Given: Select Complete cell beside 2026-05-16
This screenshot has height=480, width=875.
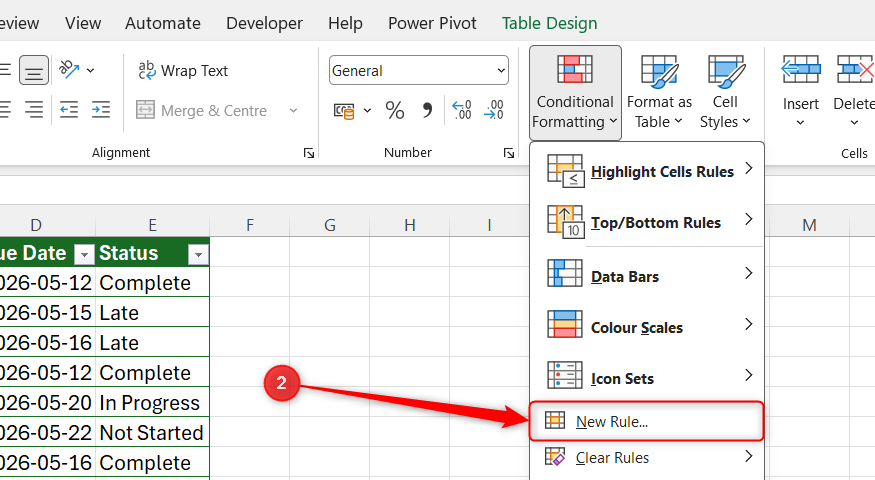Looking at the screenshot, I should tap(152, 463).
